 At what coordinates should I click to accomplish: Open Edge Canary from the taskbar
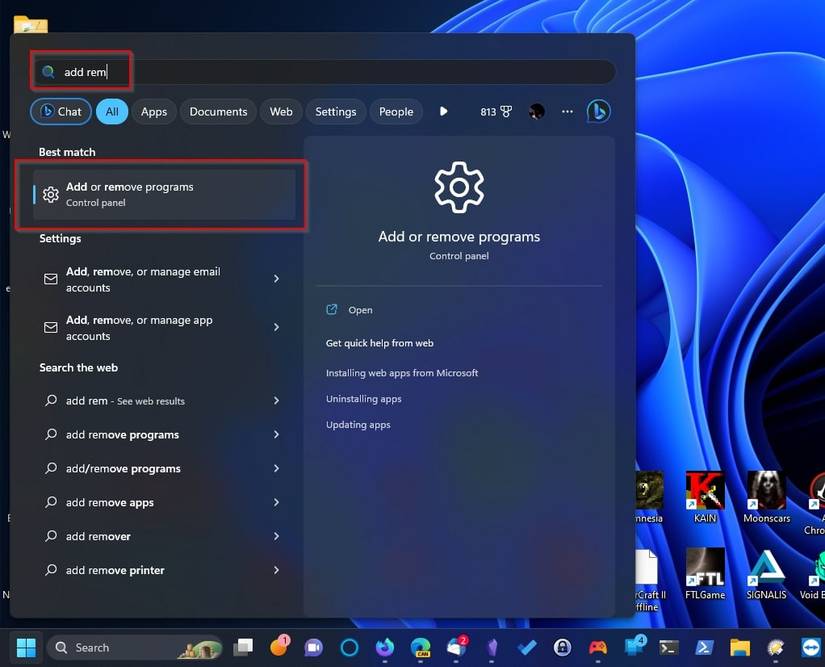click(420, 648)
